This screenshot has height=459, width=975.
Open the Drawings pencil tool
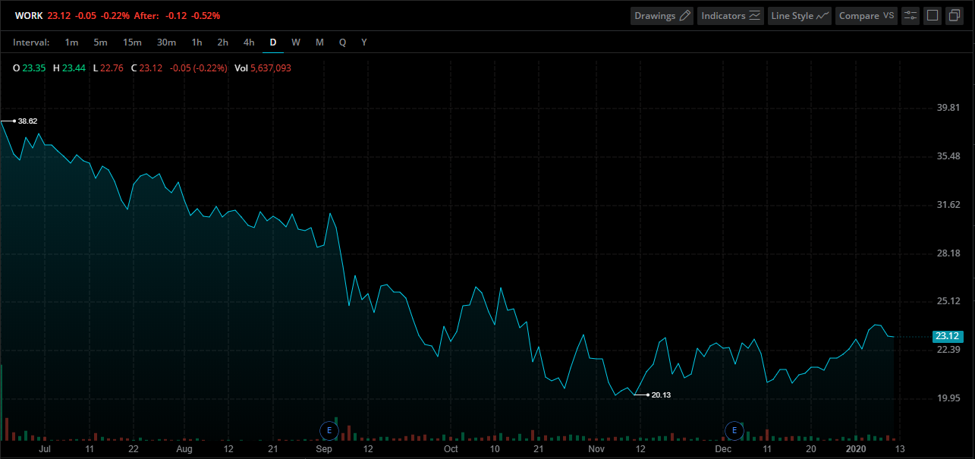(662, 16)
